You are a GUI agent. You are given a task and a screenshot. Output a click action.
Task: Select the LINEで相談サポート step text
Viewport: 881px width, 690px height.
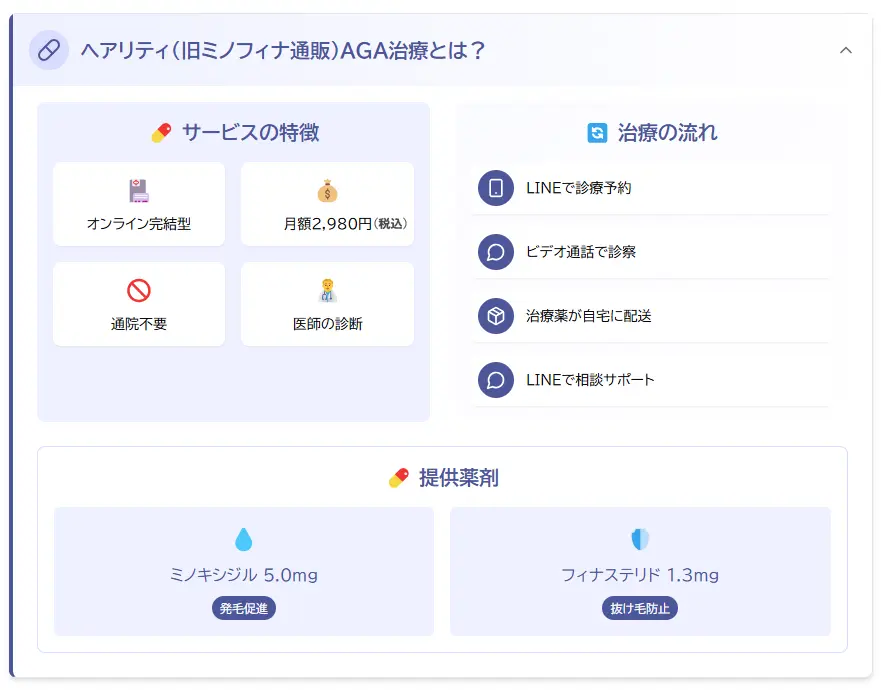[590, 380]
